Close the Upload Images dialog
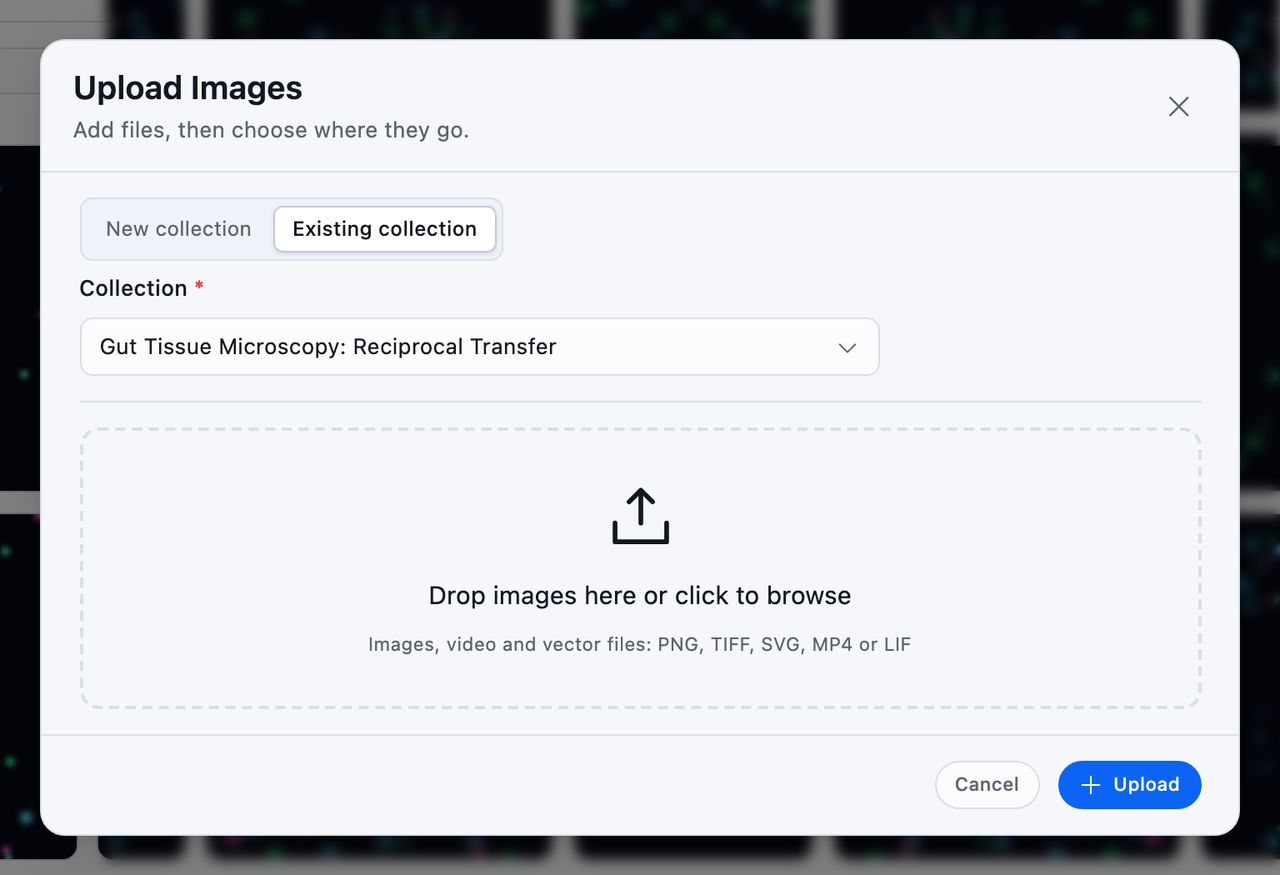The image size is (1280, 875). pyautogui.click(x=1179, y=107)
